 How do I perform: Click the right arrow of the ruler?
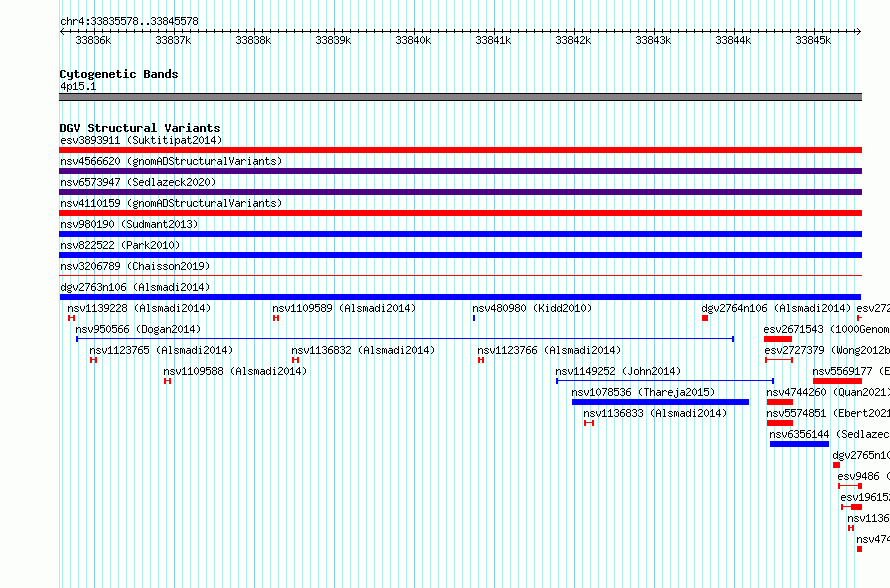point(859,32)
